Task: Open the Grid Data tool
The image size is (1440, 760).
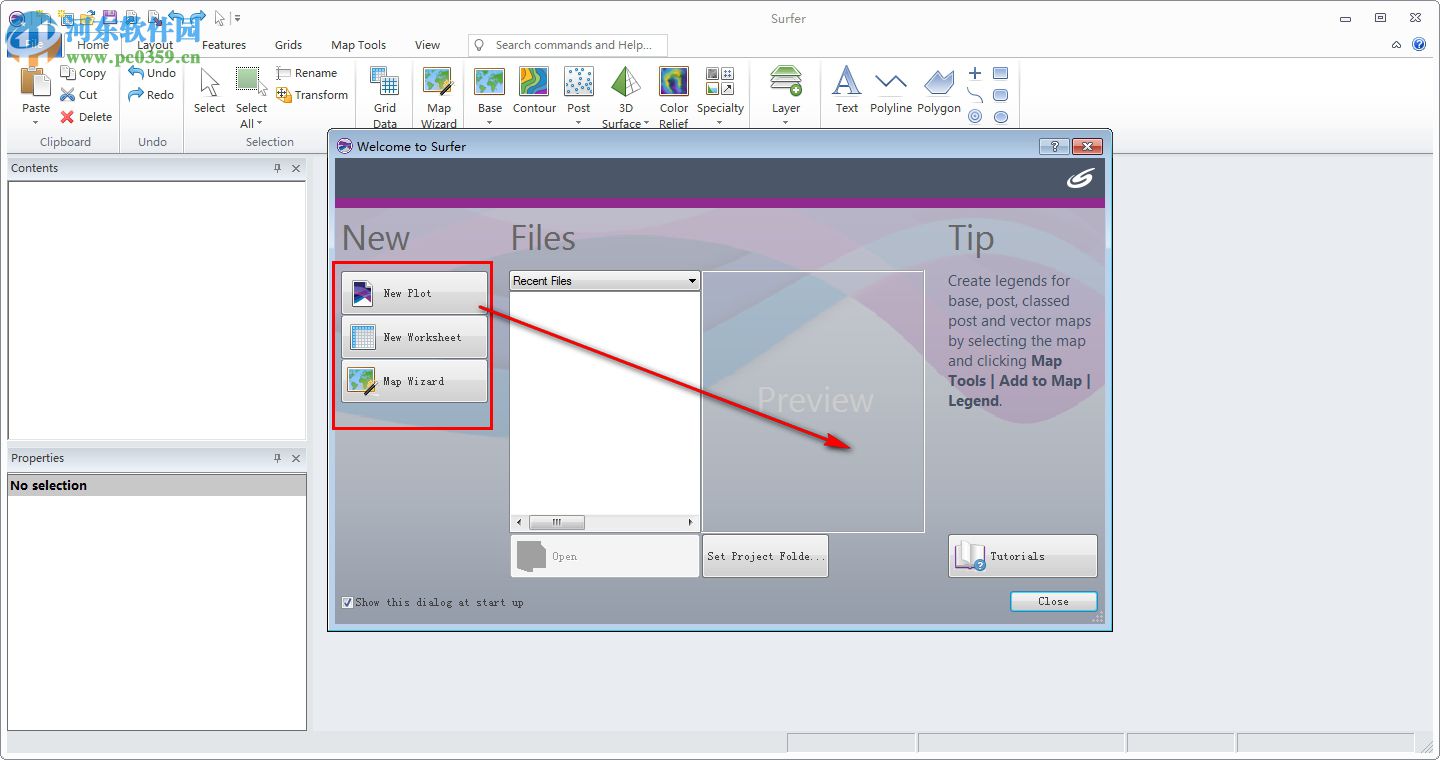Action: 385,98
